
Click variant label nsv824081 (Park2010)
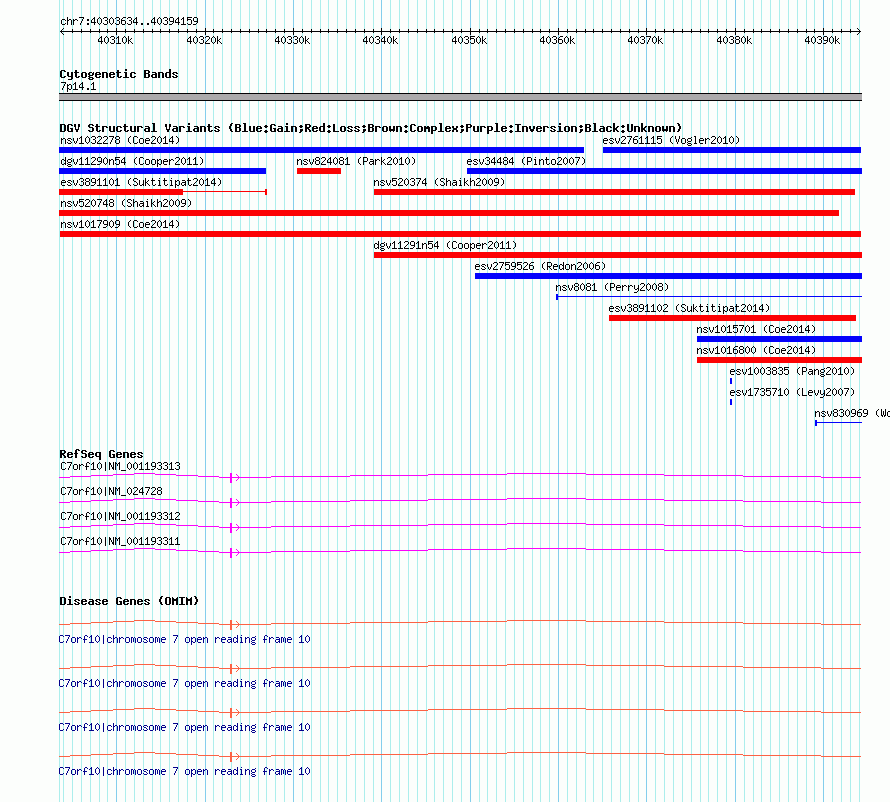(x=356, y=162)
